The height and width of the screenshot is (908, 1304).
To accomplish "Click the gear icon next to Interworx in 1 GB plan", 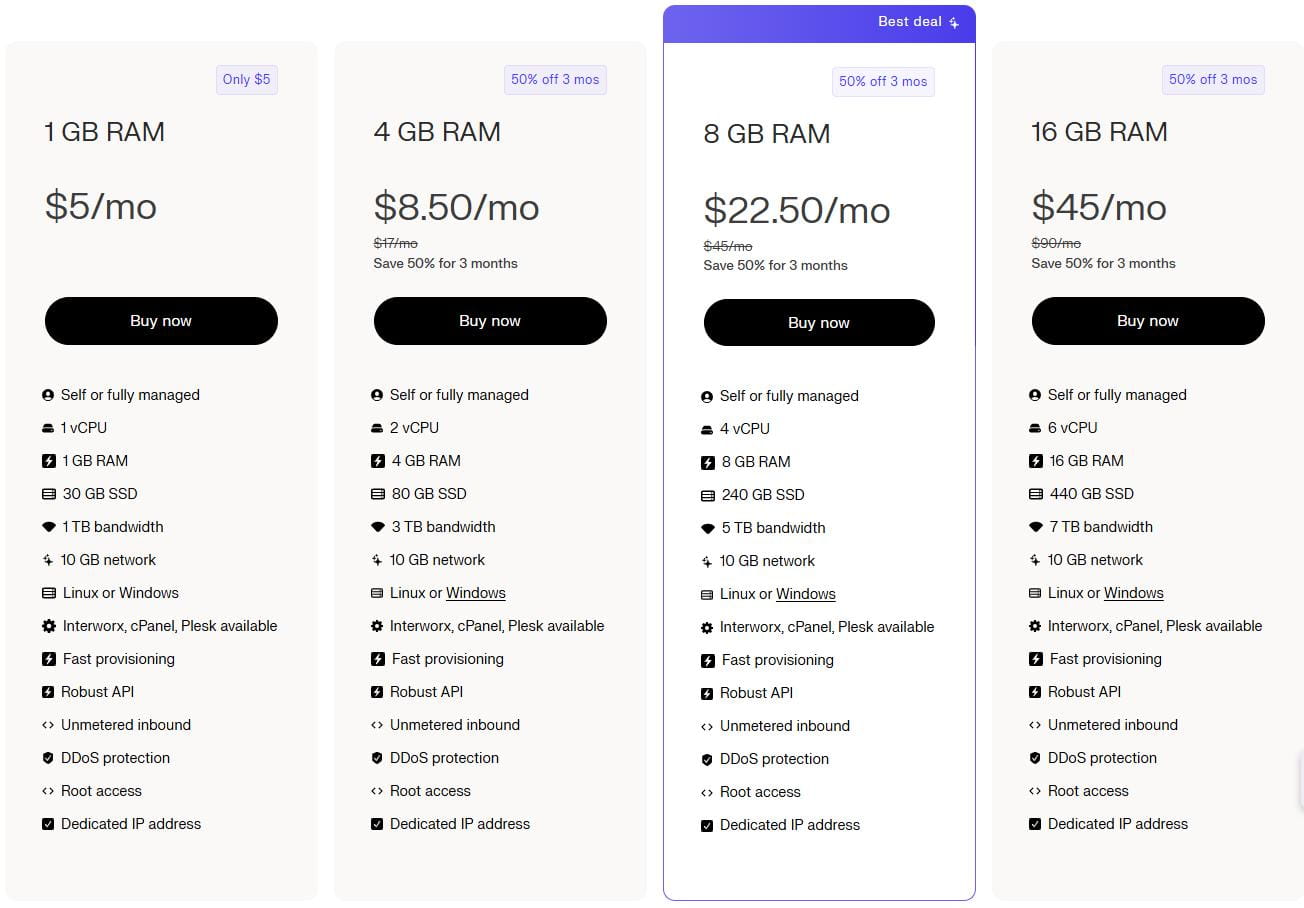I will tap(48, 626).
